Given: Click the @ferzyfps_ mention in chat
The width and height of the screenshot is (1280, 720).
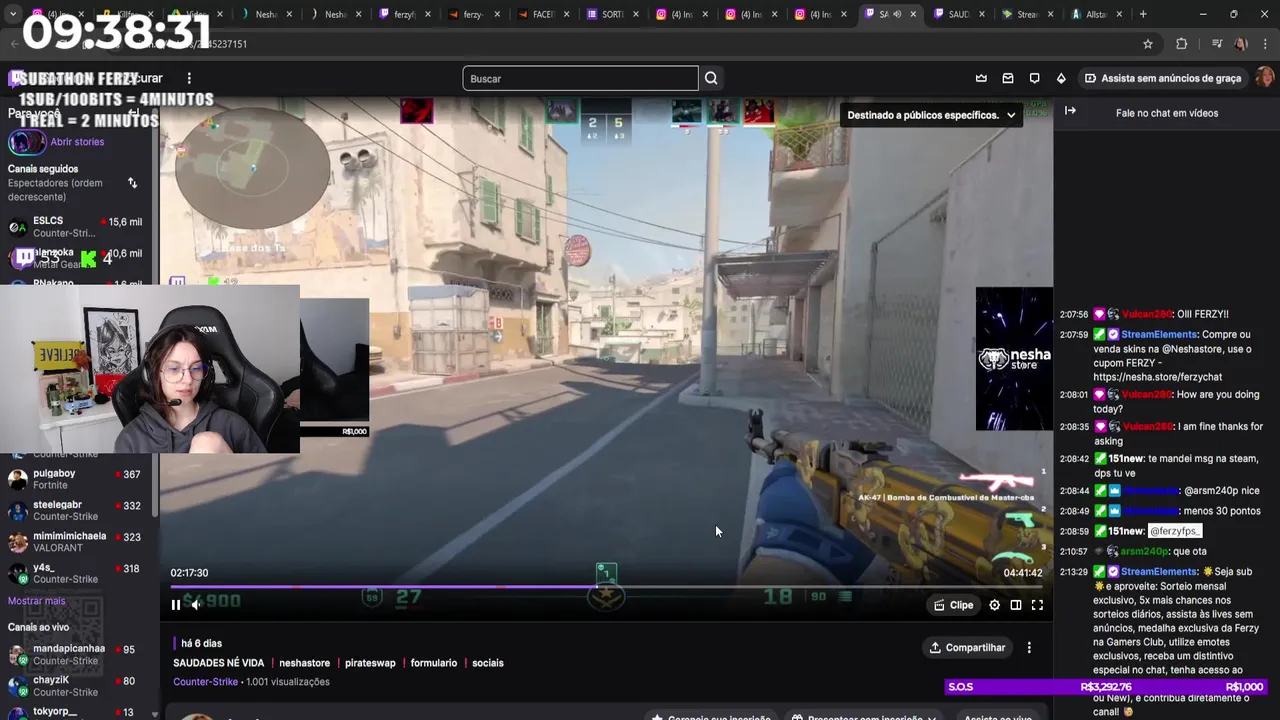Looking at the screenshot, I should point(1174,531).
